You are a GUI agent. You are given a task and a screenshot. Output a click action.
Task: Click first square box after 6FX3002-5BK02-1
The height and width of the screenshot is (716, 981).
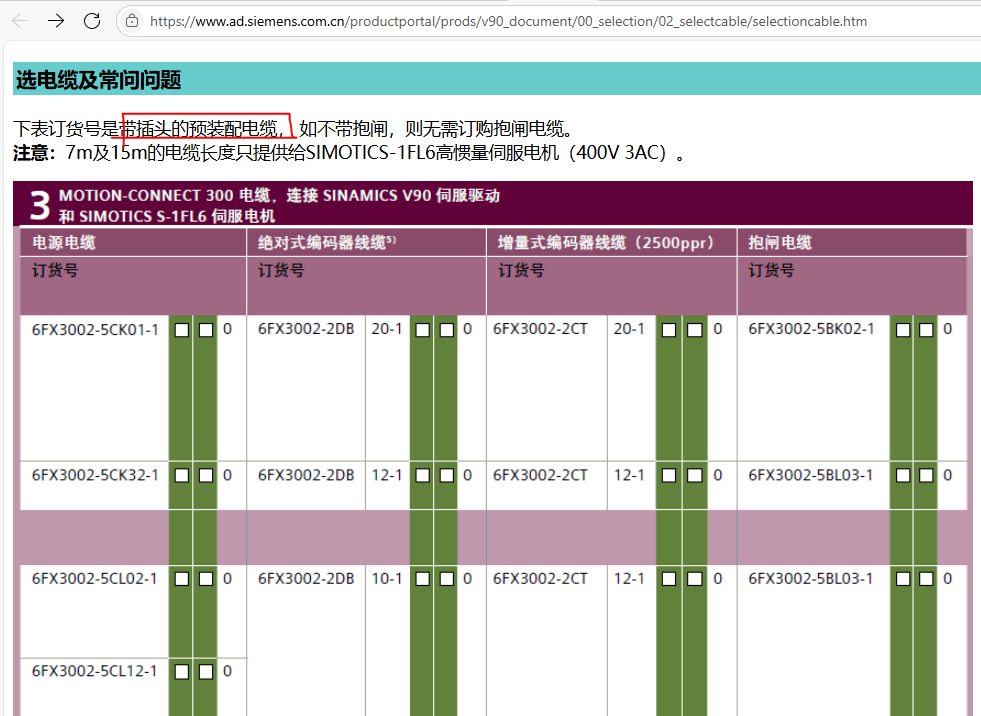[x=903, y=330]
